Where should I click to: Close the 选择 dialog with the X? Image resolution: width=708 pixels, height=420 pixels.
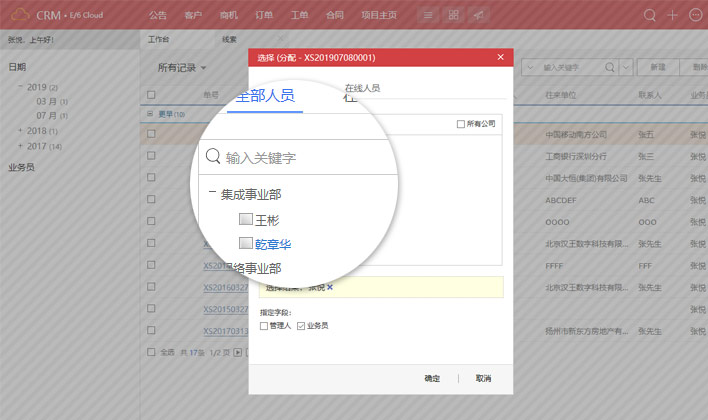[500, 58]
